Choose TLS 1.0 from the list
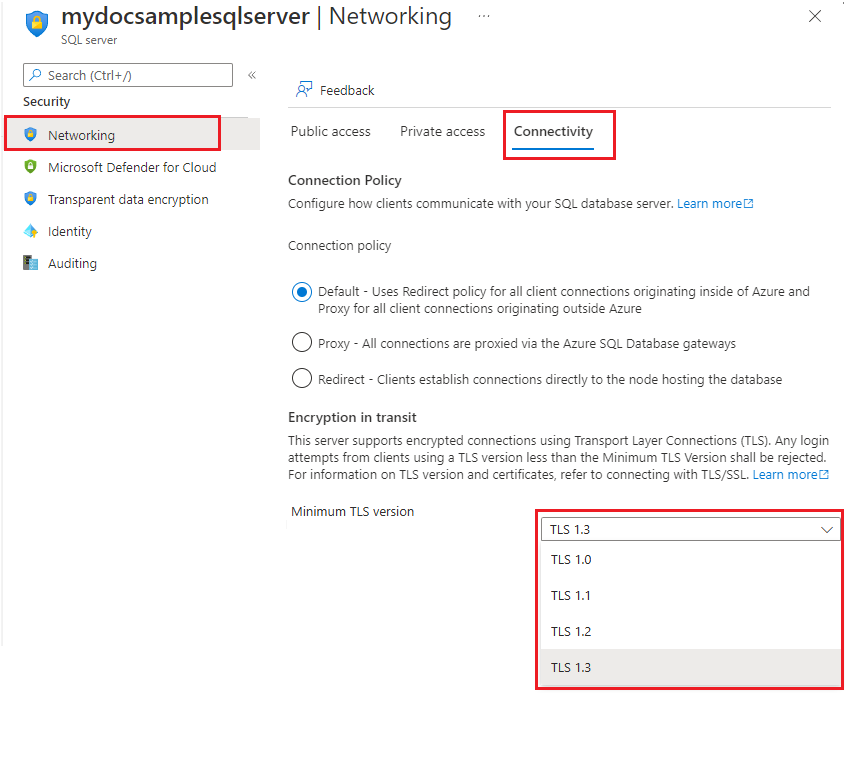 (690, 560)
